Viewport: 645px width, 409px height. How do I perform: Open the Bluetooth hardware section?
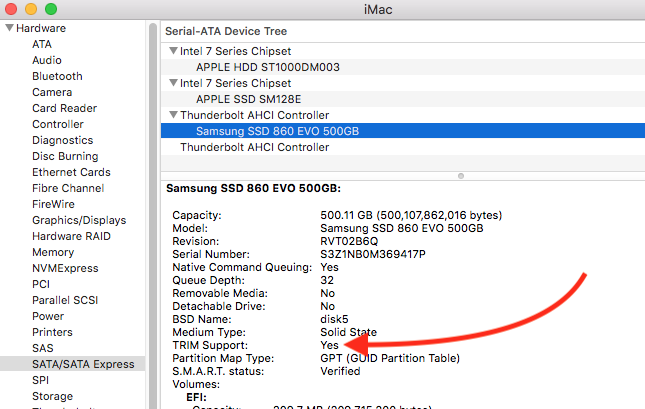(57, 76)
